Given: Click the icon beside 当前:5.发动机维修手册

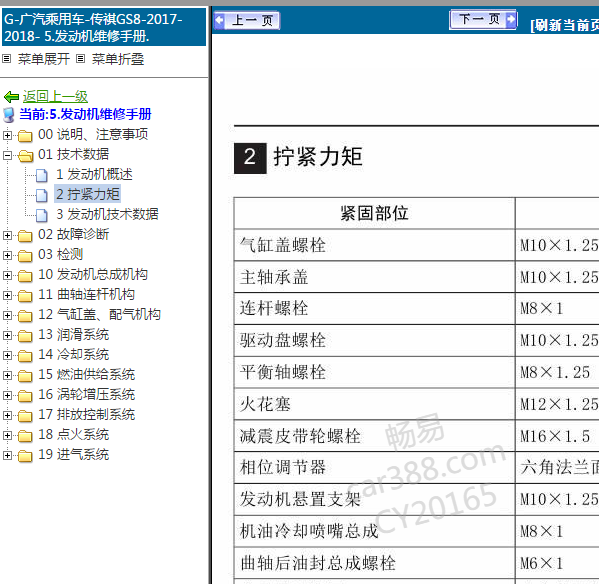Looking at the screenshot, I should tap(9, 115).
